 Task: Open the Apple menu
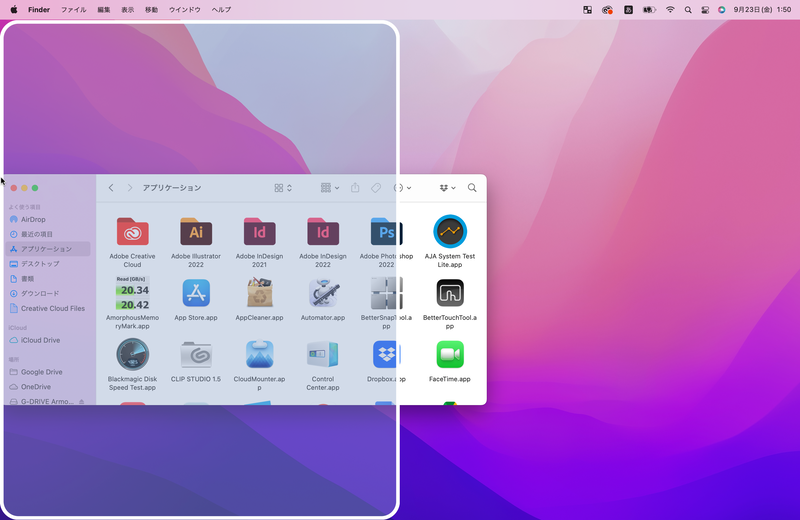point(14,9)
